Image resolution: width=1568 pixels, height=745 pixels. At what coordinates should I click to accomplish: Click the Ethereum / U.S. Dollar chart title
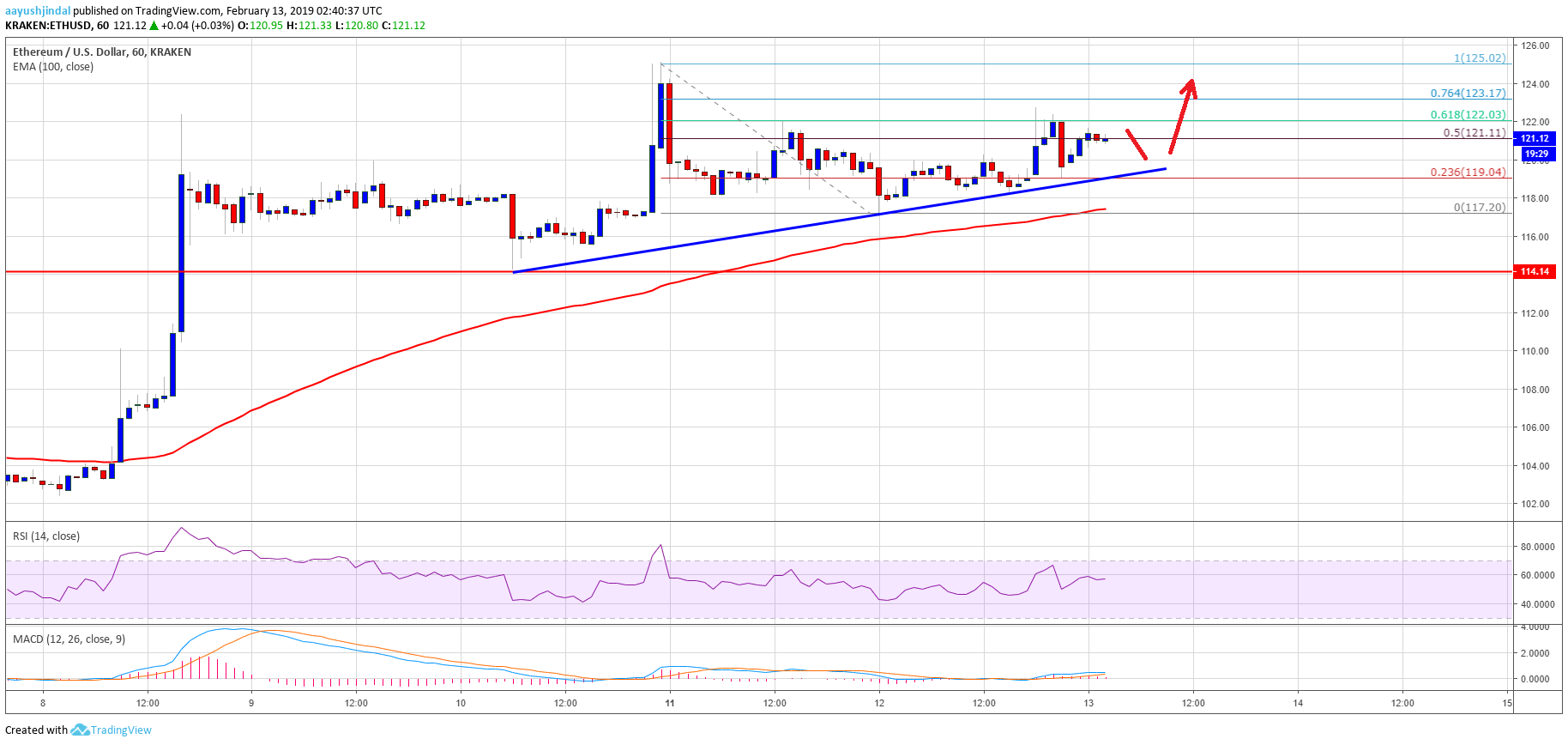click(101, 52)
